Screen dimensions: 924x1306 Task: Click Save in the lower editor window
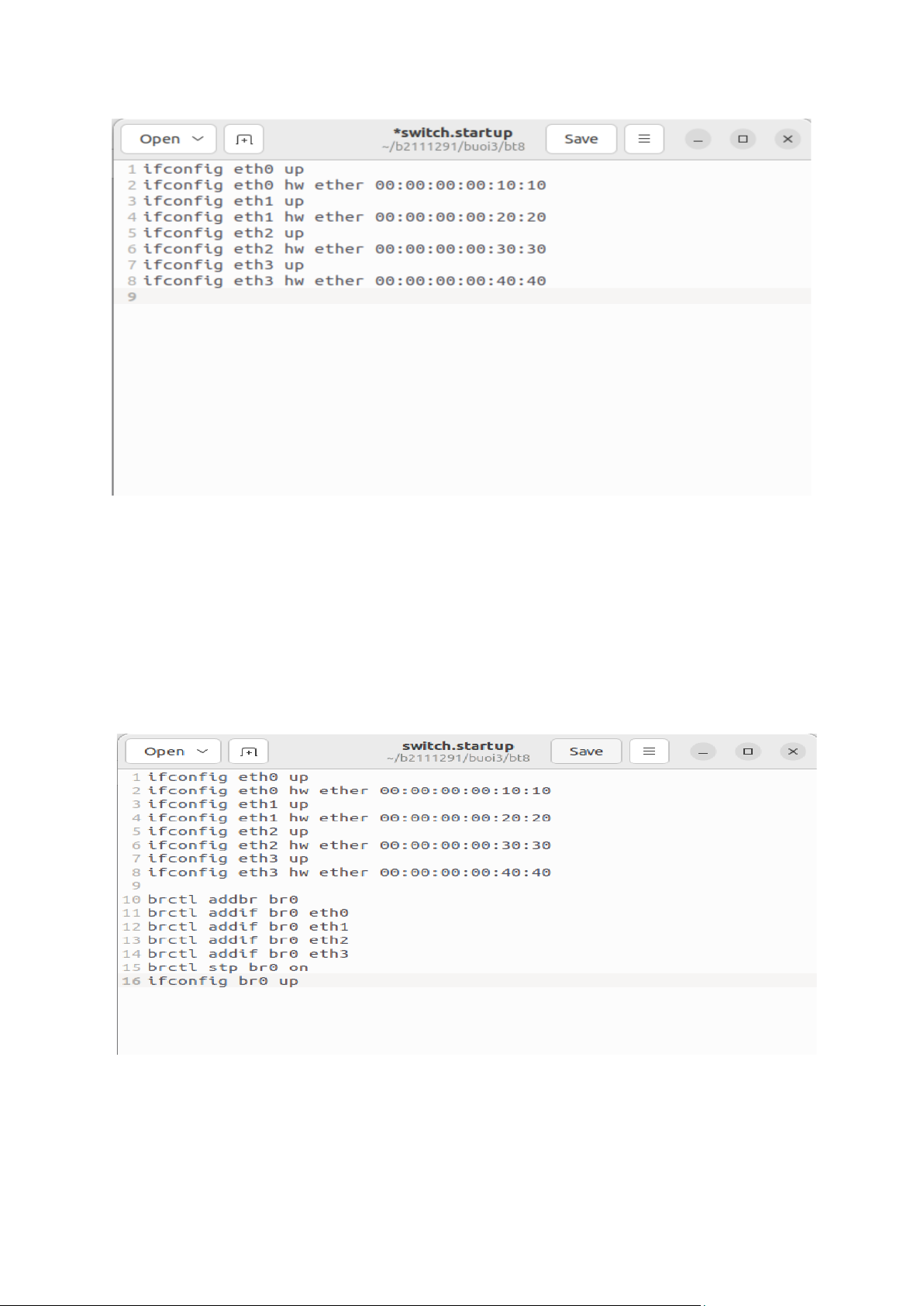point(586,751)
